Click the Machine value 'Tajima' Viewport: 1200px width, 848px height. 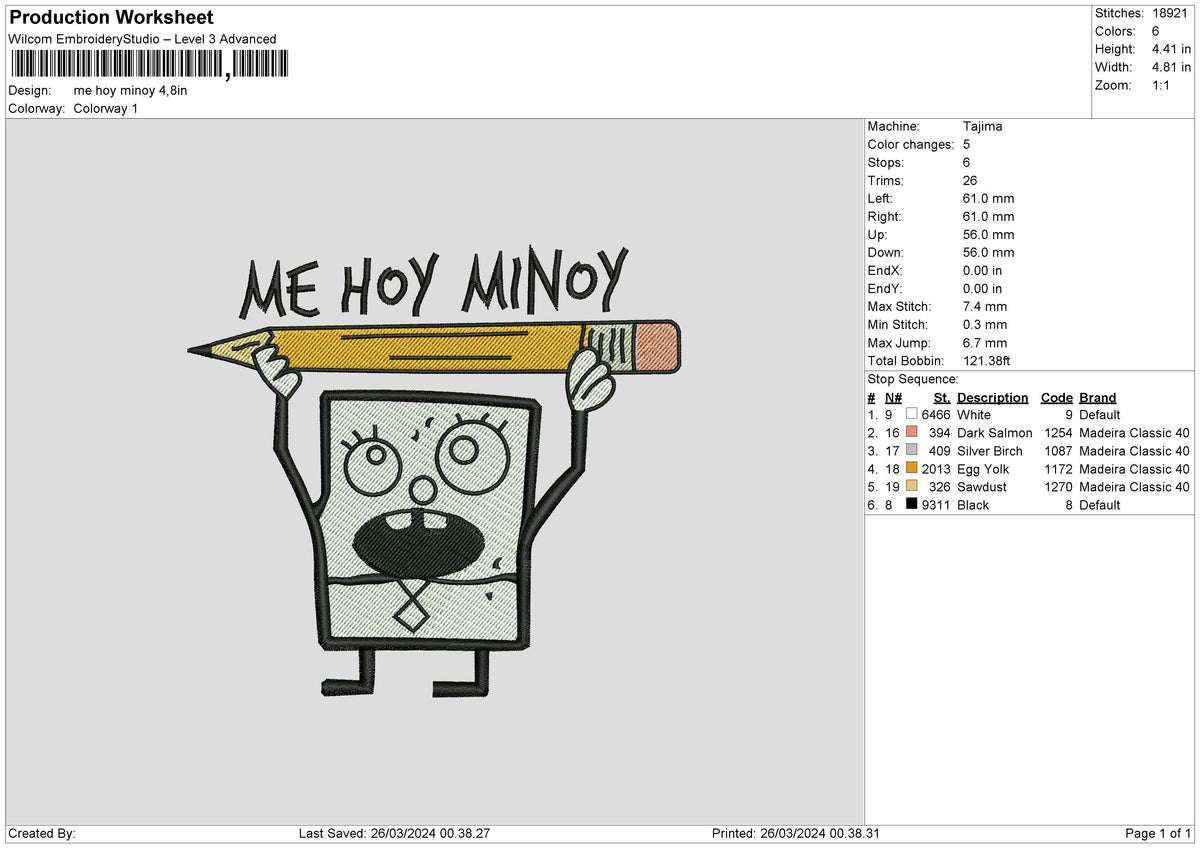pyautogui.click(x=982, y=126)
